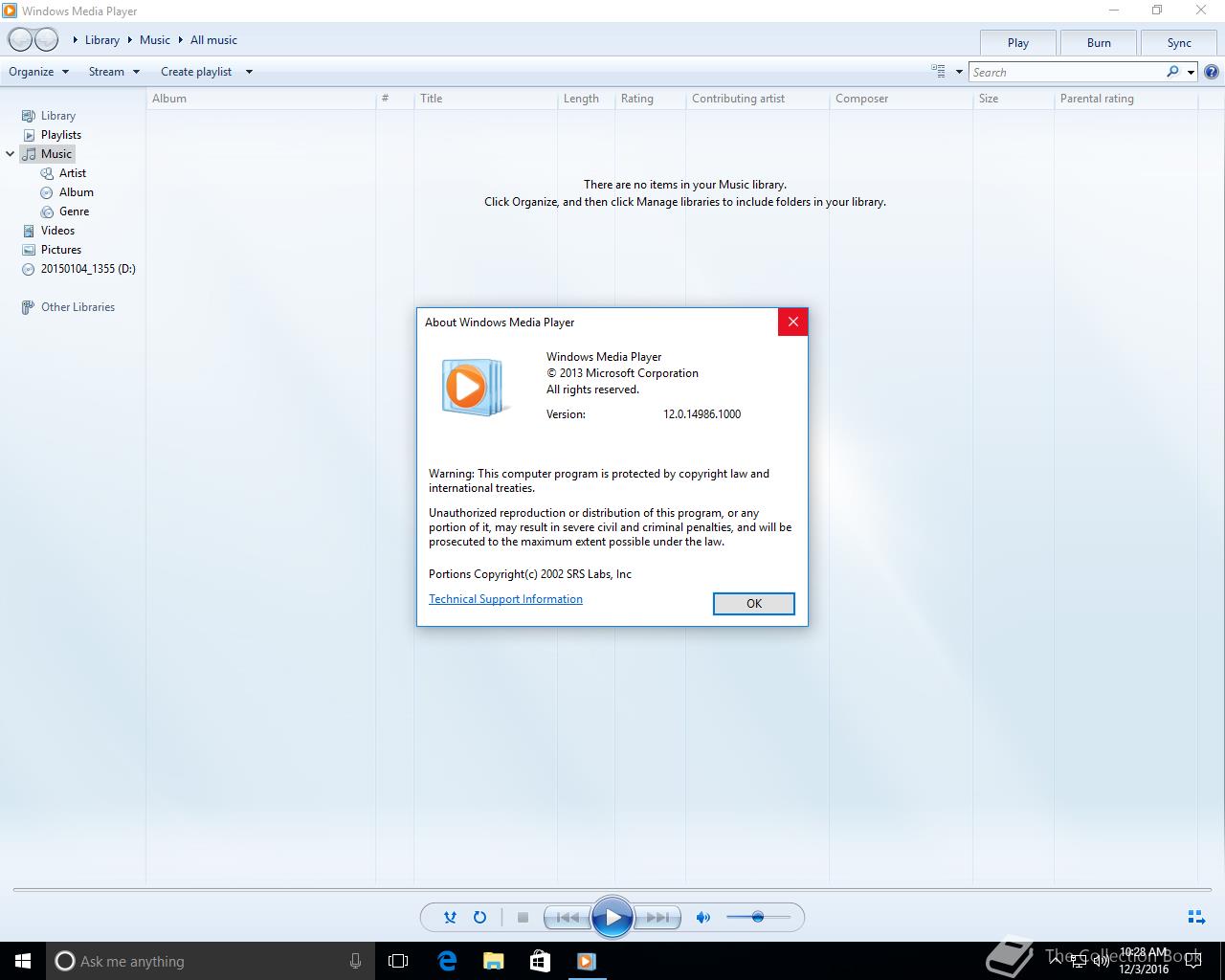1225x980 pixels.
Task: Click the Stop playback button
Action: tap(523, 917)
